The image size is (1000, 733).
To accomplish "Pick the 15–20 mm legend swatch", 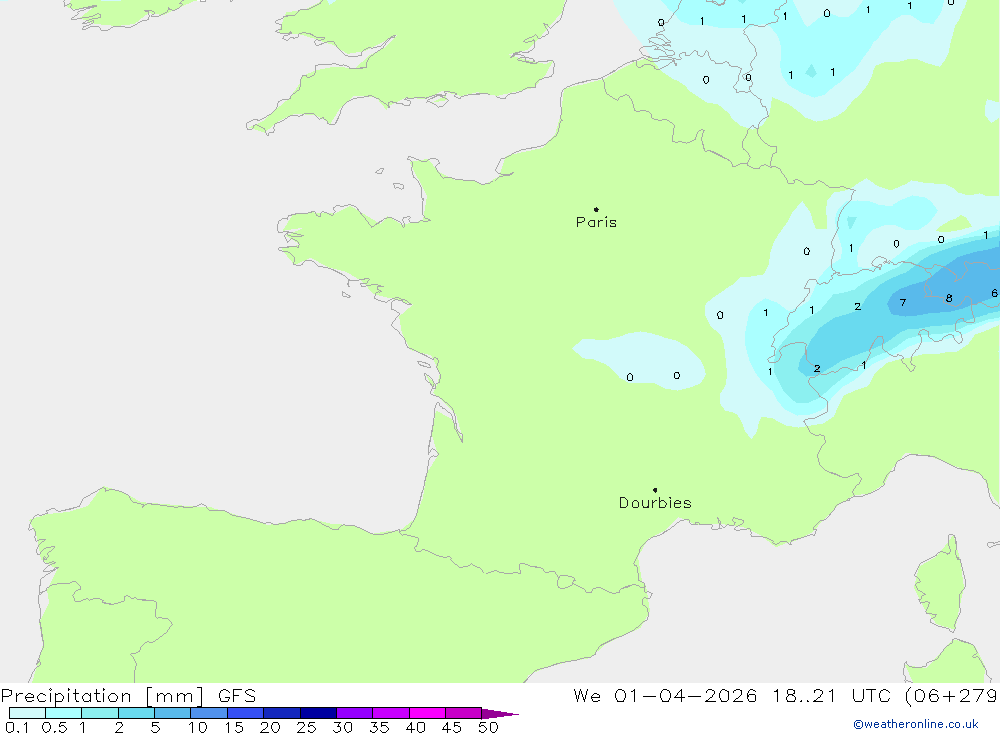I will 246,713.
